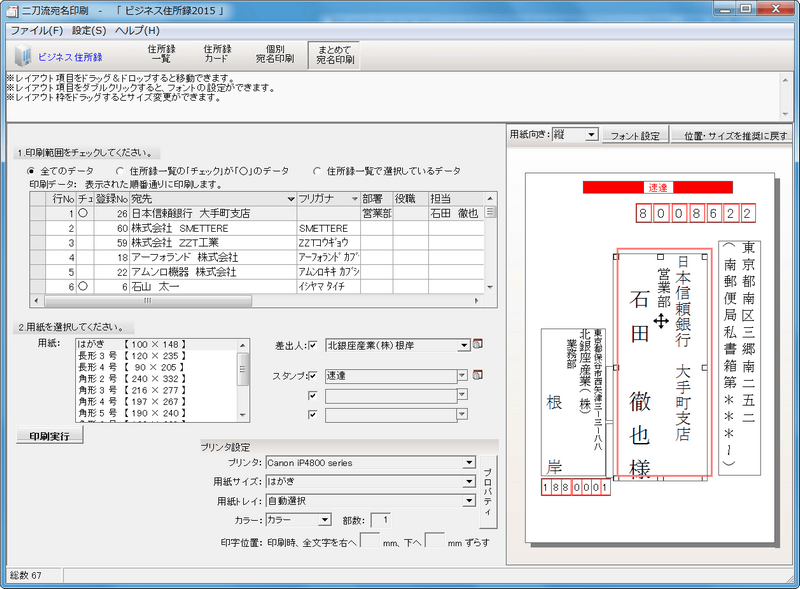The width and height of the screenshot is (800, 589).
Task: Select the red 速達 stamp in the preview
Action: (x=657, y=187)
